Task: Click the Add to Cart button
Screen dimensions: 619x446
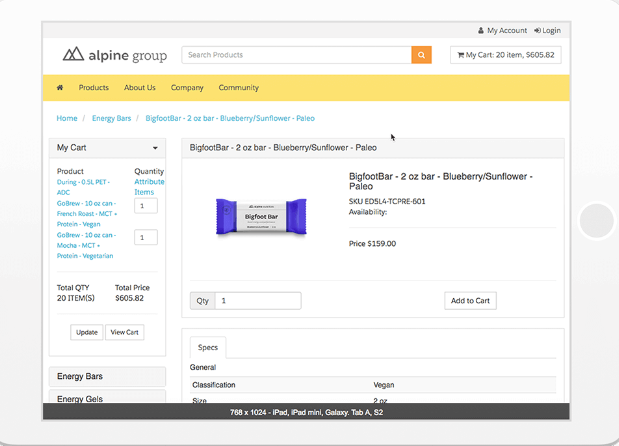Action: 470,300
